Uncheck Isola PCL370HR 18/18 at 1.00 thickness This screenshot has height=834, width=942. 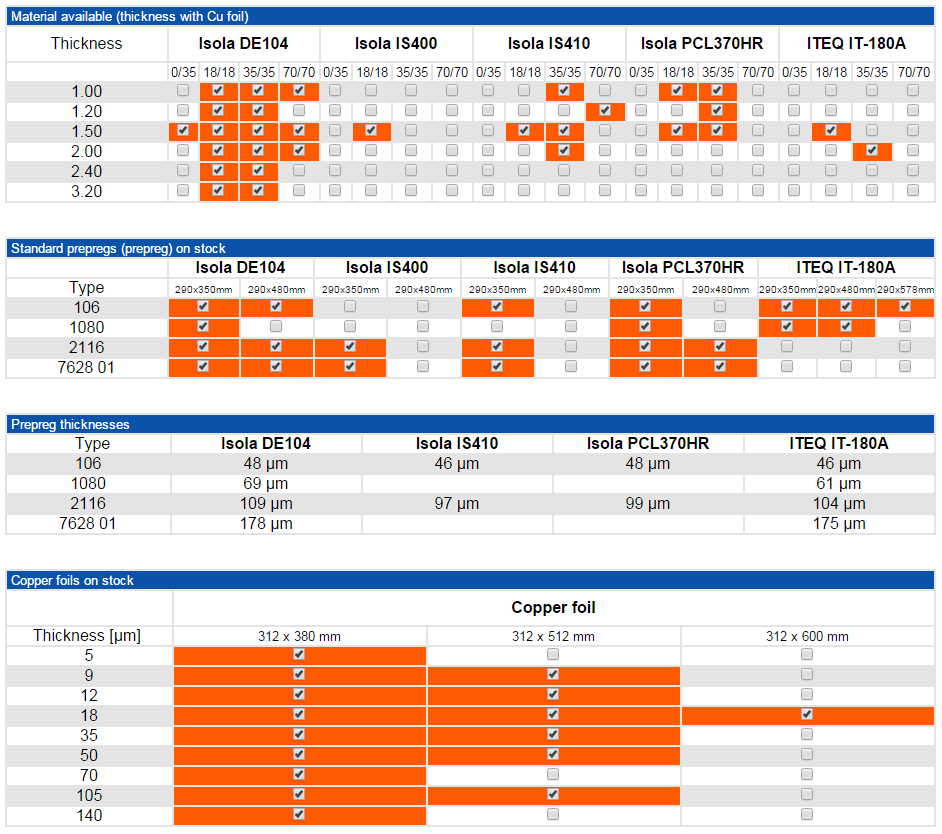click(x=677, y=91)
